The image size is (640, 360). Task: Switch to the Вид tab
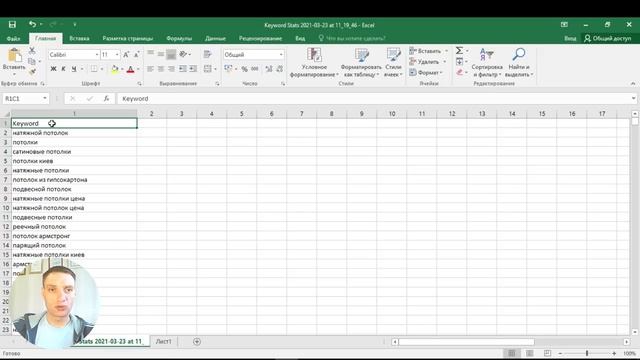[300, 38]
